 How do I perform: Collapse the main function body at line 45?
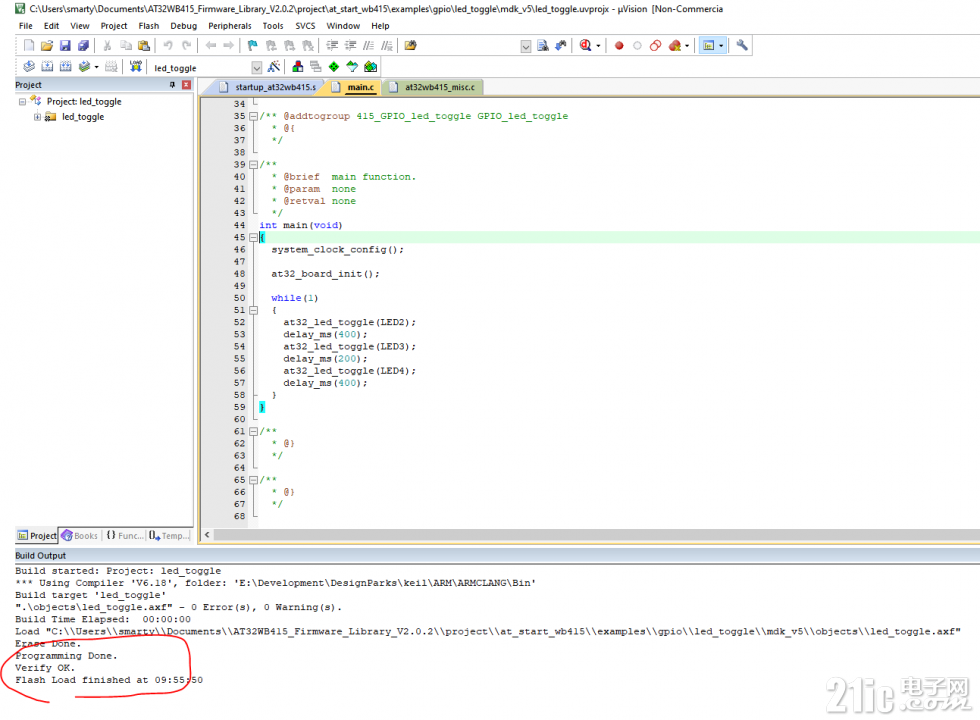click(x=253, y=238)
